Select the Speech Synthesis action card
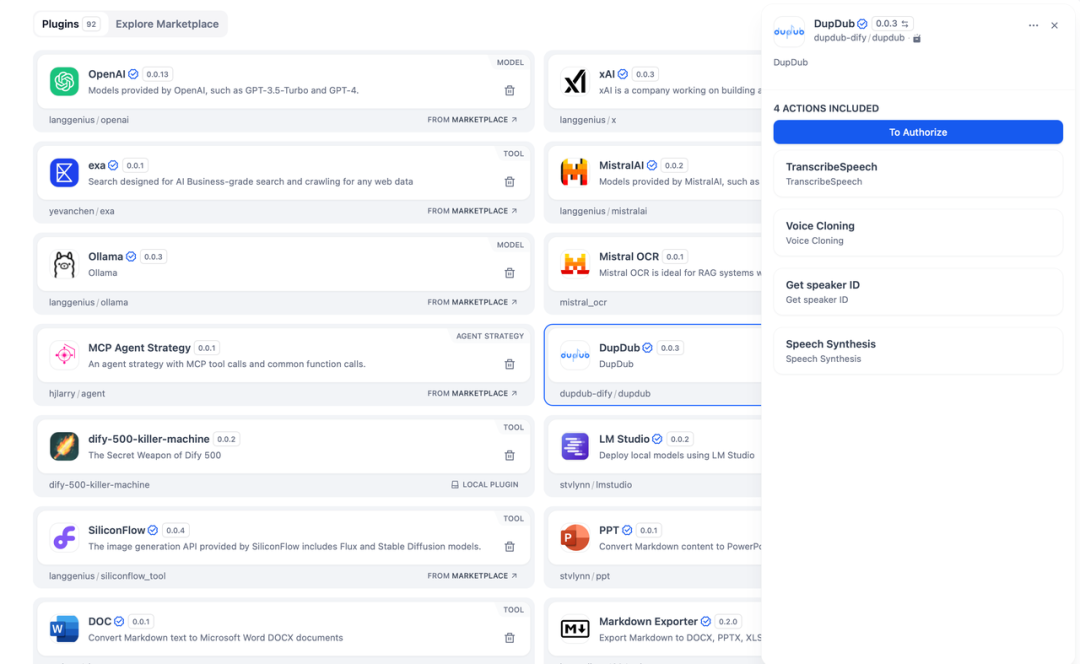Image resolution: width=1080 pixels, height=664 pixels. [918, 350]
